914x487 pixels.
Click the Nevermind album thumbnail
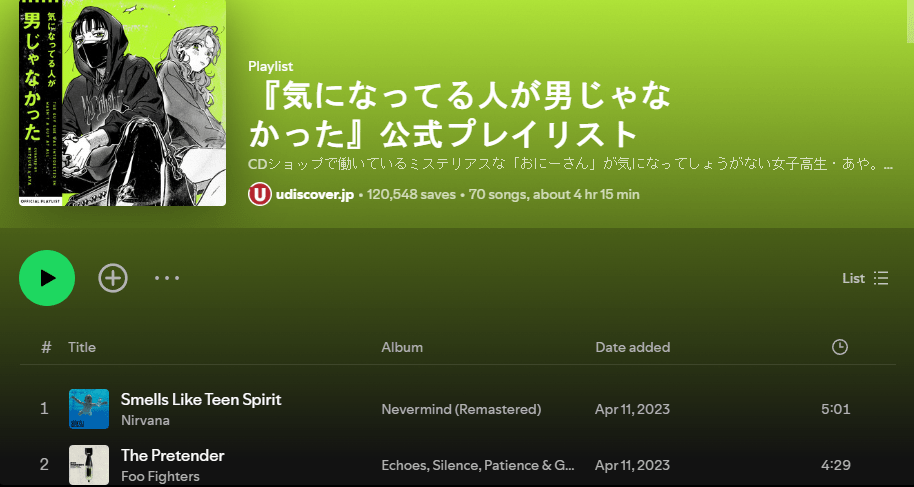pyautogui.click(x=89, y=409)
